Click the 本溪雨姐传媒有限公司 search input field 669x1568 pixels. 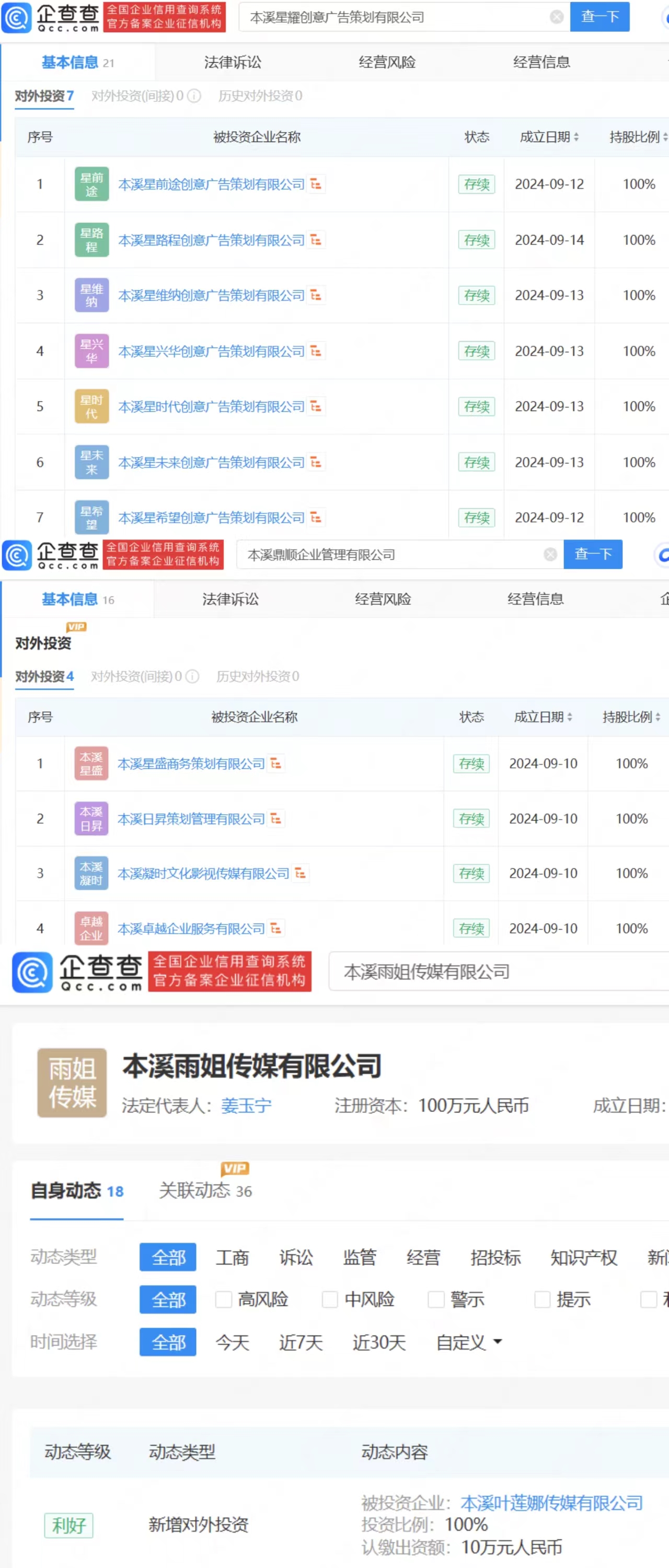point(499,972)
